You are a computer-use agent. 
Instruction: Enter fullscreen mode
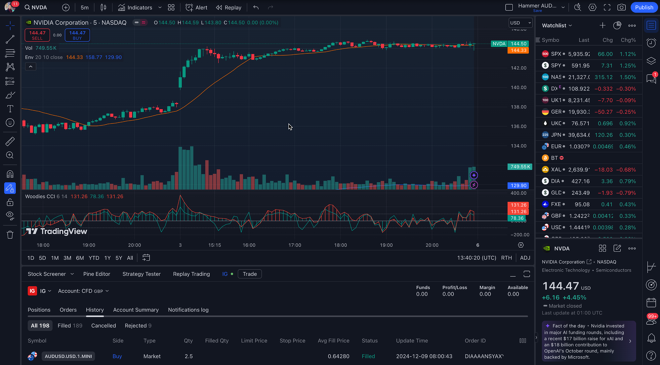pyautogui.click(x=607, y=8)
